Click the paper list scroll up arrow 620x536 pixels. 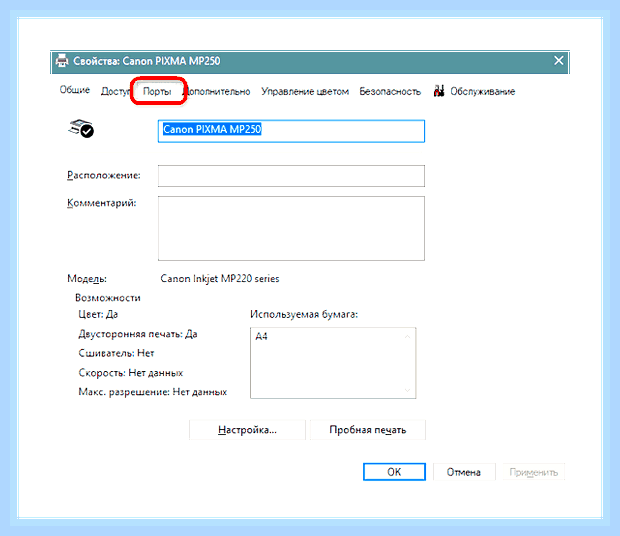tap(407, 336)
